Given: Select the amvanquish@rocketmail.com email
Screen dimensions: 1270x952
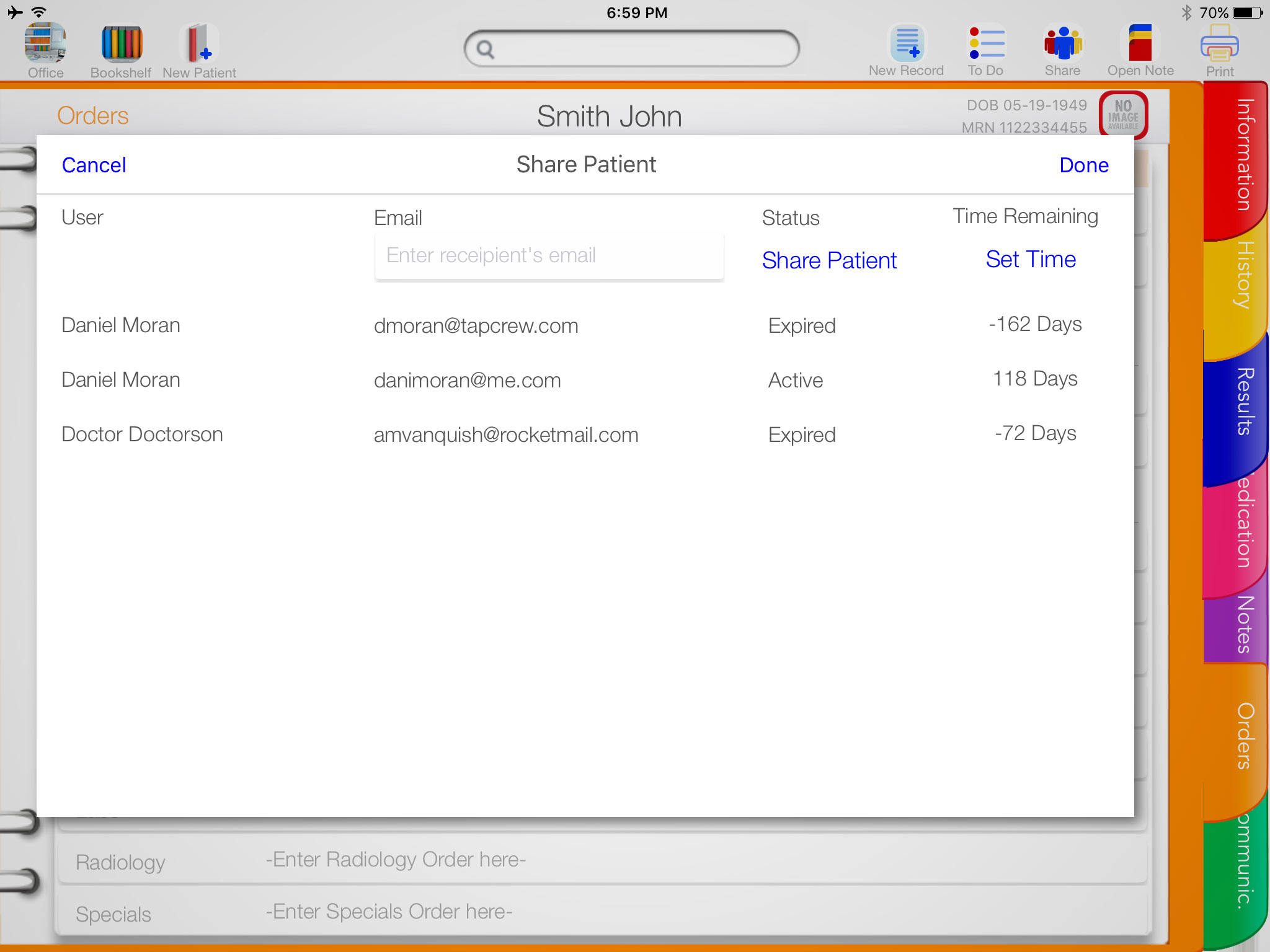Looking at the screenshot, I should 506,435.
